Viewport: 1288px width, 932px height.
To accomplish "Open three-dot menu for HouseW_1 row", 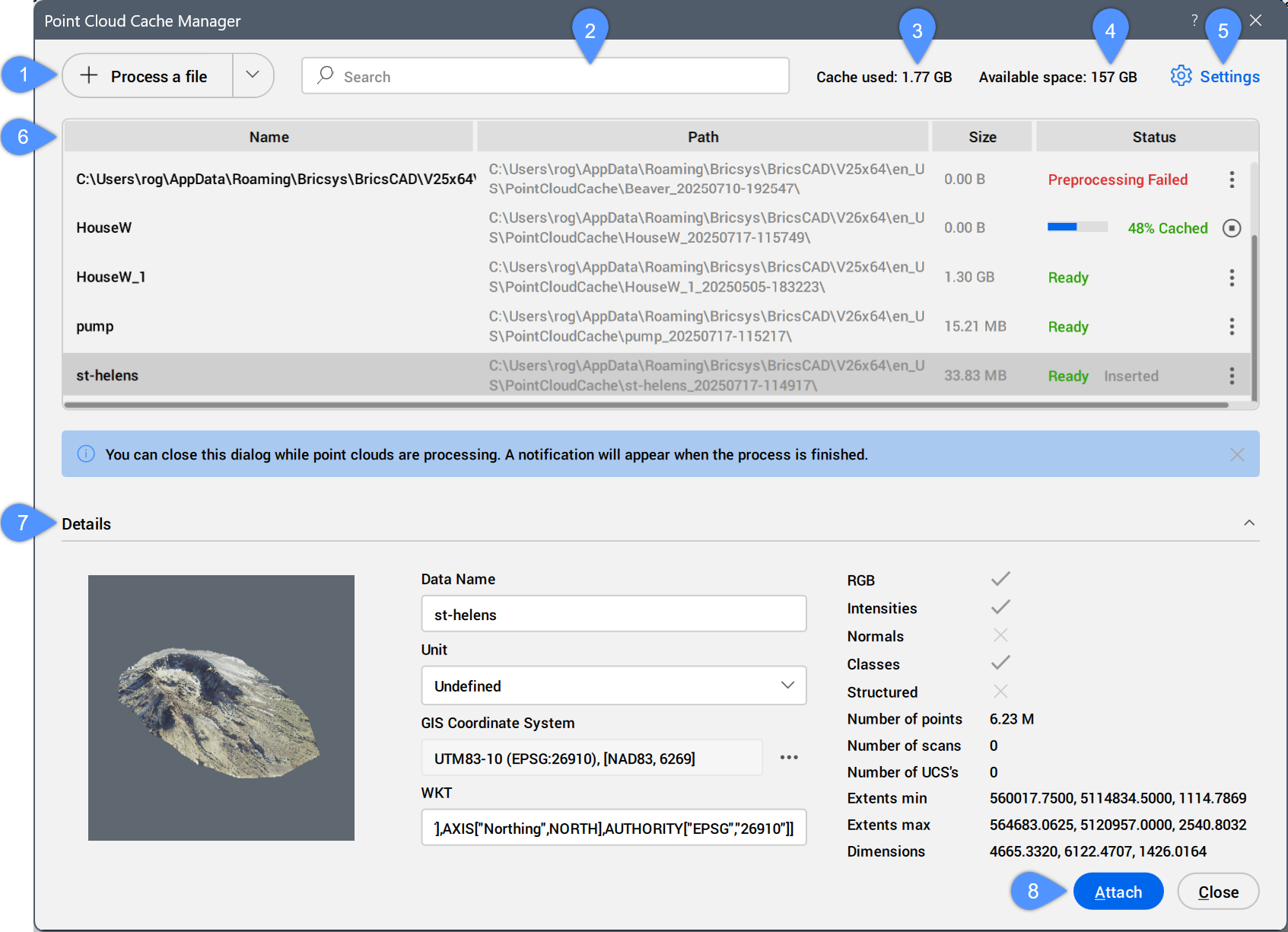I will 1231,278.
